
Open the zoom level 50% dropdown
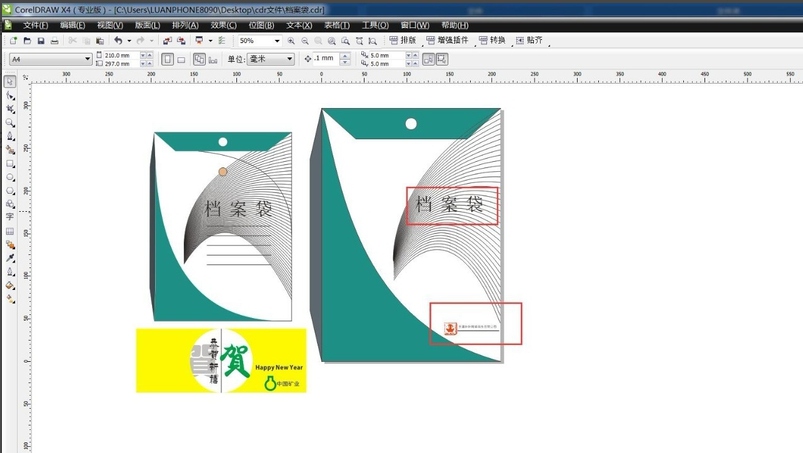click(x=276, y=41)
